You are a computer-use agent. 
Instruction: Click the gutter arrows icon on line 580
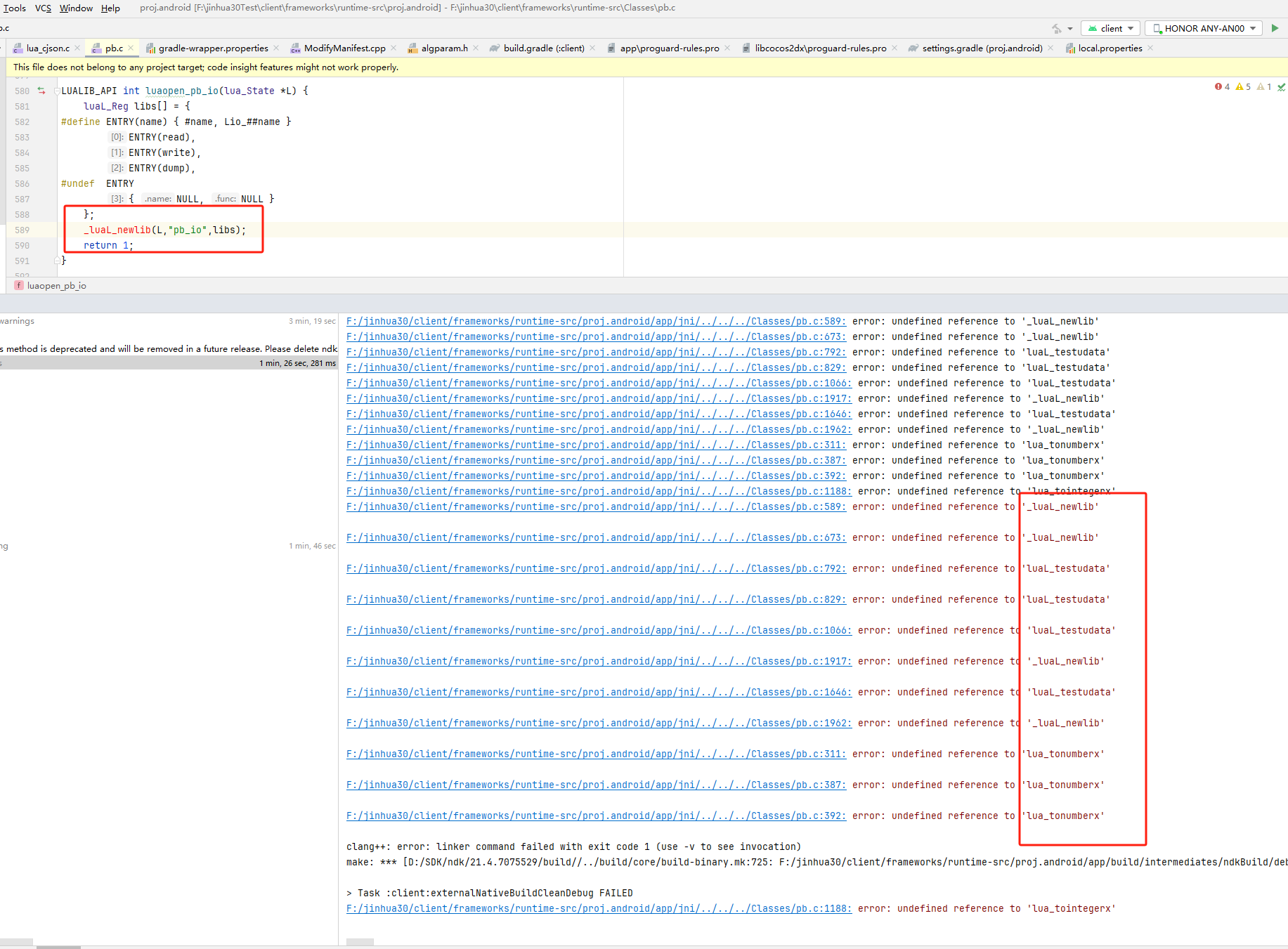41,91
